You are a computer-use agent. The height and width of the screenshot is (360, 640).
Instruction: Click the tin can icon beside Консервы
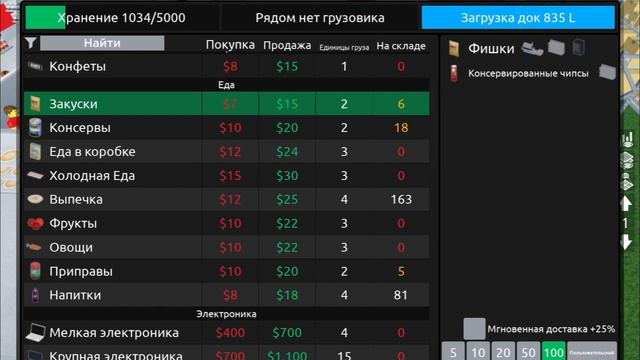[36, 127]
